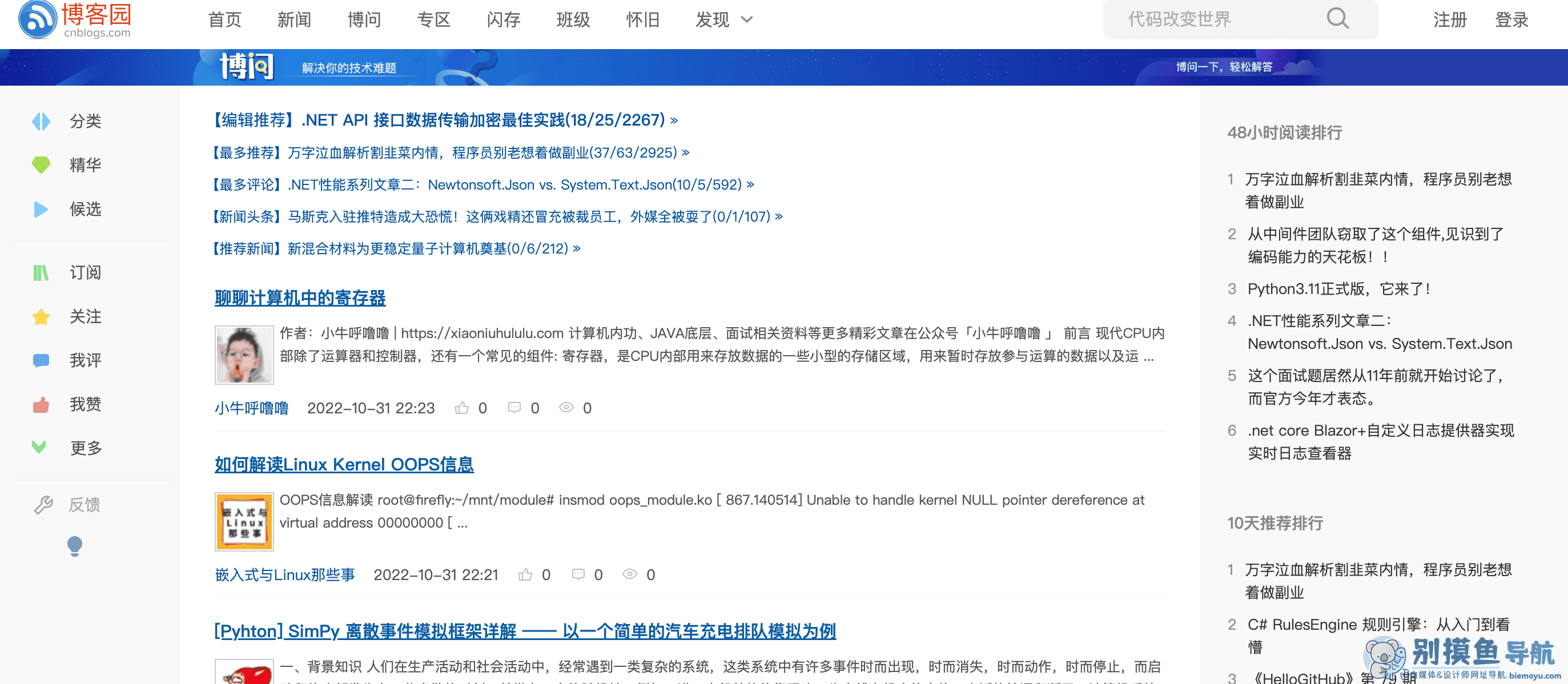Open the 闪存 nav item

click(504, 19)
